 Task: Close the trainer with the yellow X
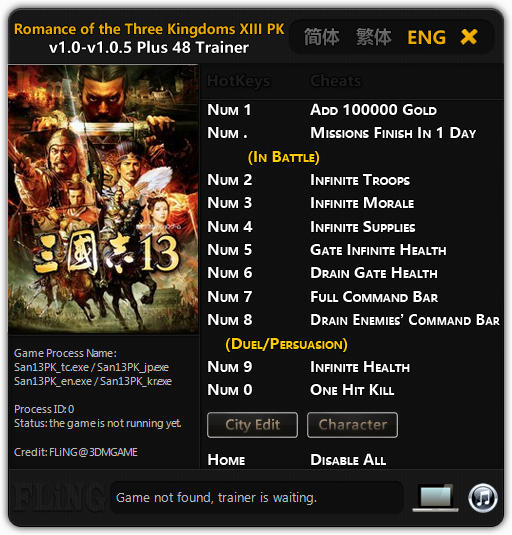click(469, 37)
